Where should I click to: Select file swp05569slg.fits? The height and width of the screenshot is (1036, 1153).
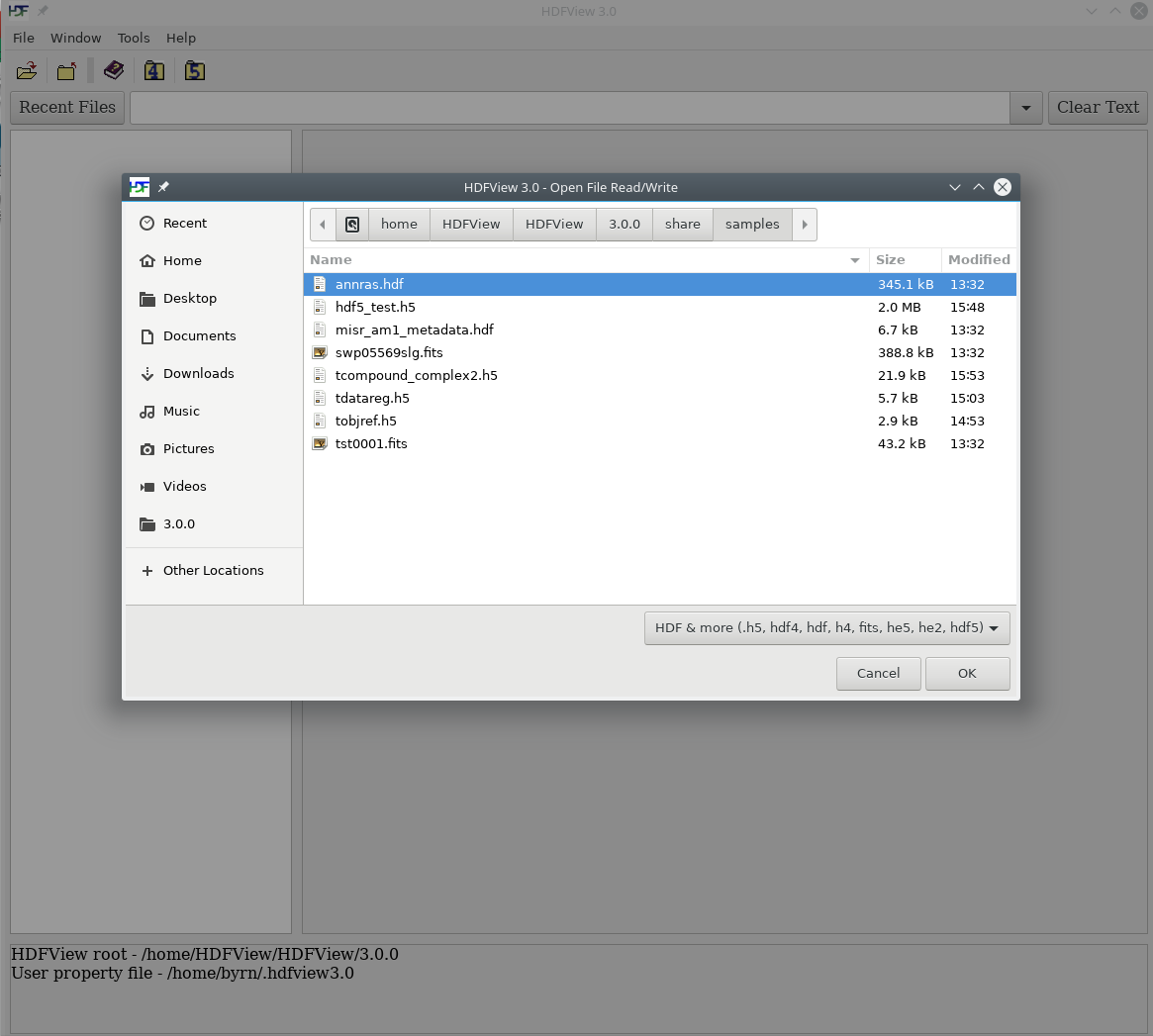click(x=659, y=352)
